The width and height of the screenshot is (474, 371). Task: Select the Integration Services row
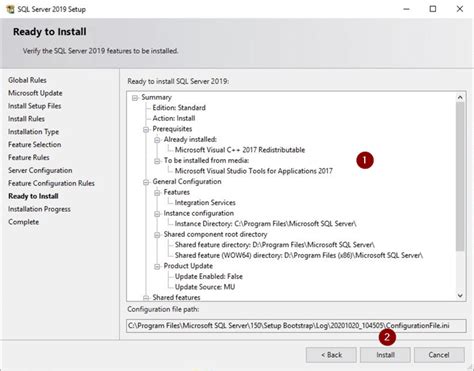205,203
